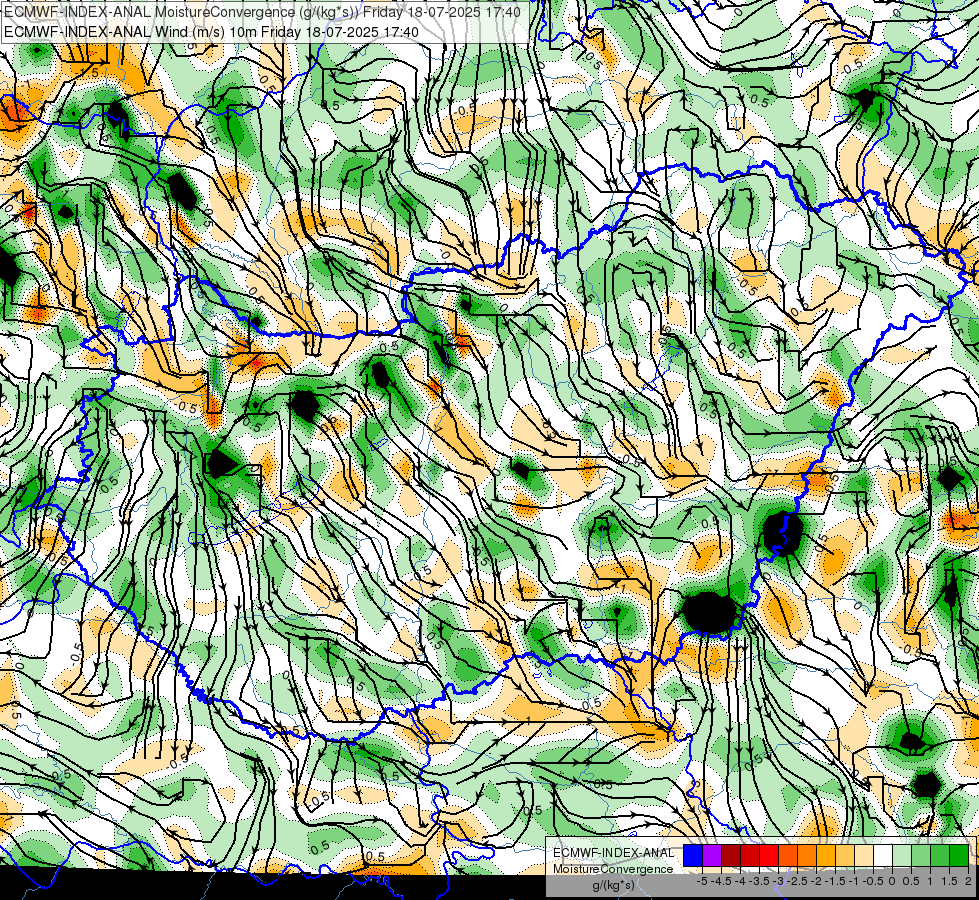Screen dimensions: 979x900
Task: Click the -0.5 legend tick value
Action: (x=873, y=881)
